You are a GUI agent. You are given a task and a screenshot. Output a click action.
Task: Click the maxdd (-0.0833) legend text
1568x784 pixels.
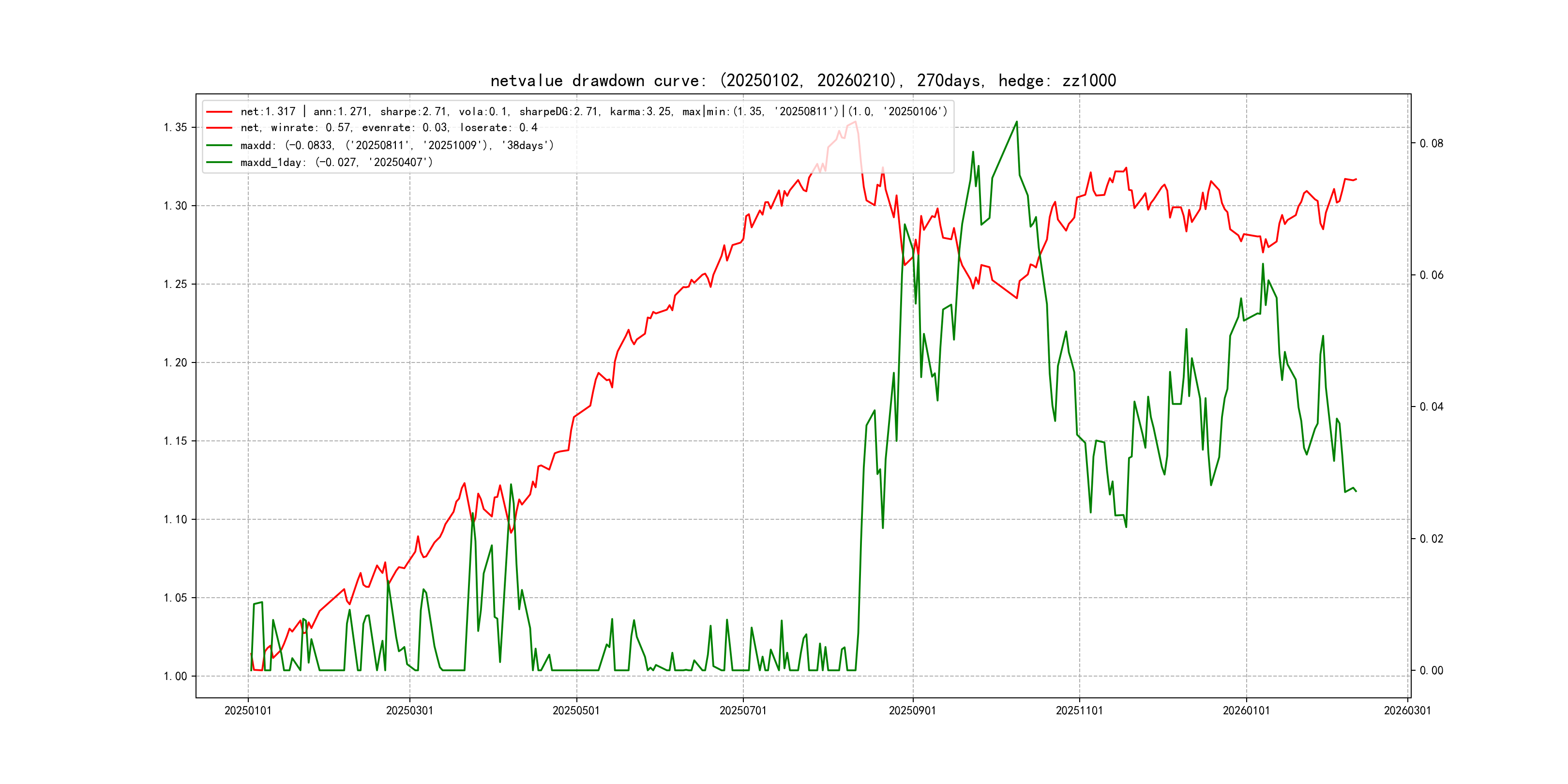[x=397, y=146]
